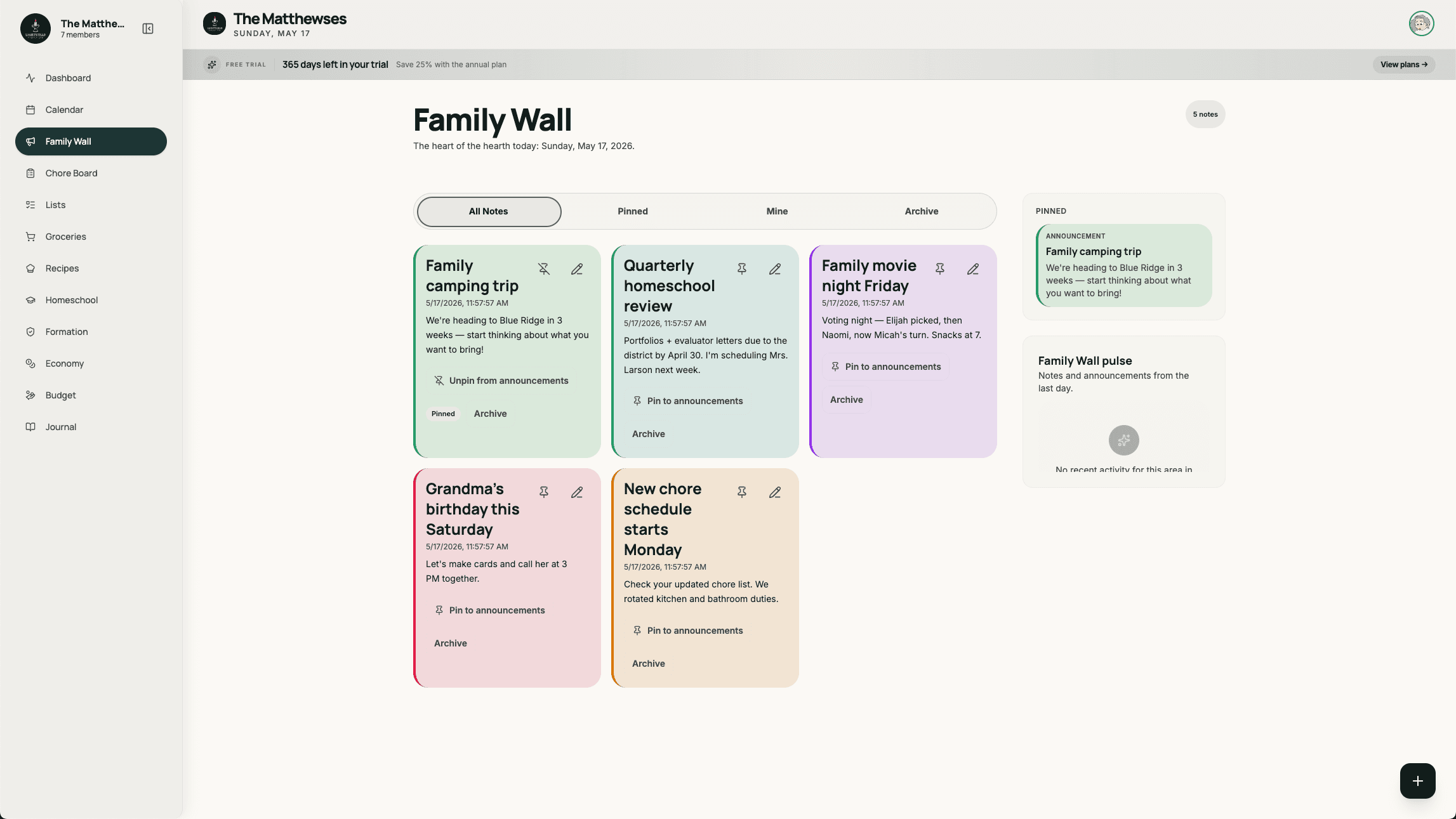Click the Formation shield icon
This screenshot has height=819, width=1456.
(30, 332)
